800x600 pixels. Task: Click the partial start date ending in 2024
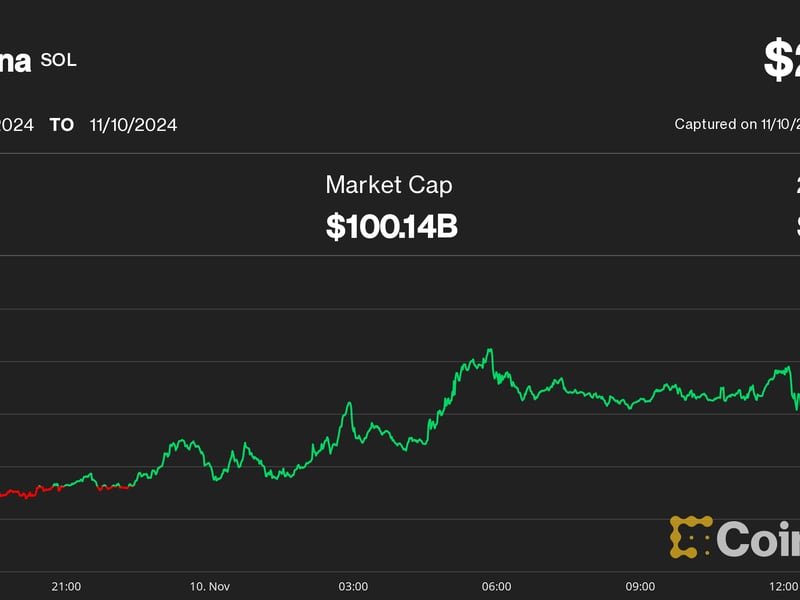click(16, 125)
